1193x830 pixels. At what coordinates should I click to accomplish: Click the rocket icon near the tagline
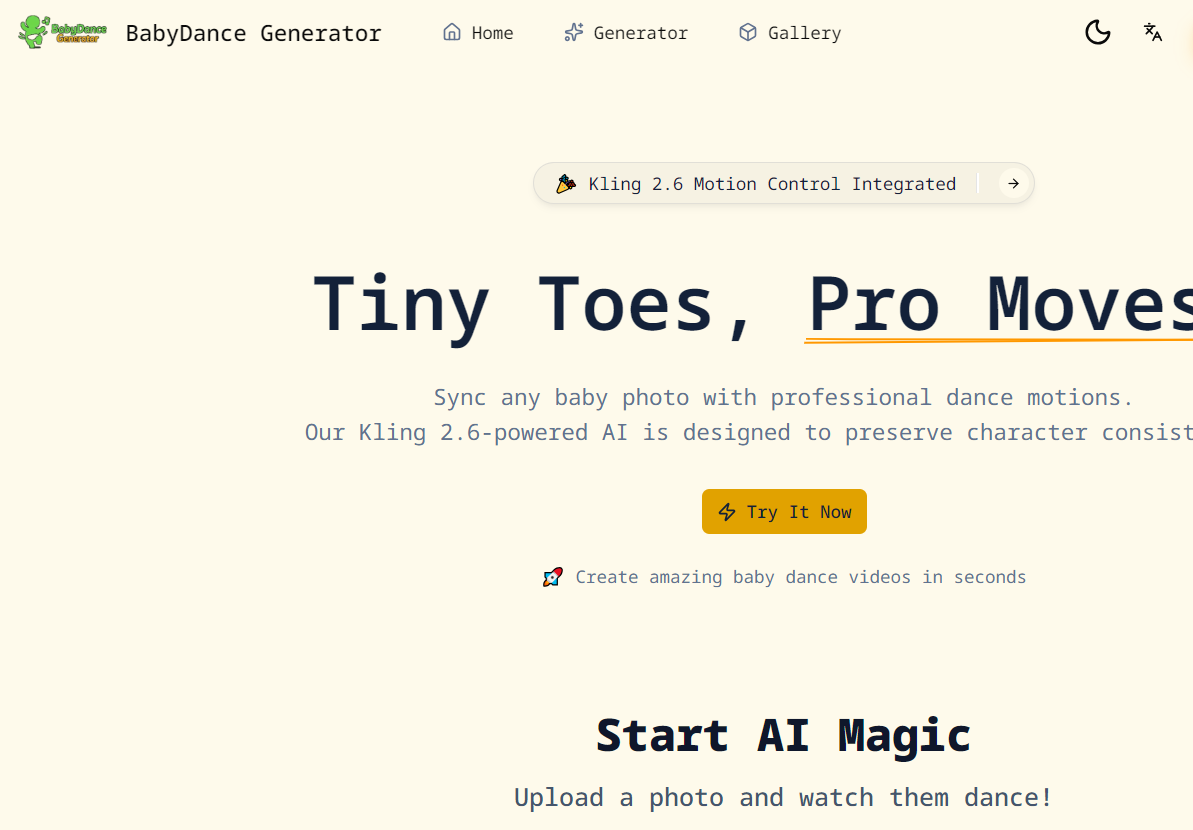(x=552, y=576)
